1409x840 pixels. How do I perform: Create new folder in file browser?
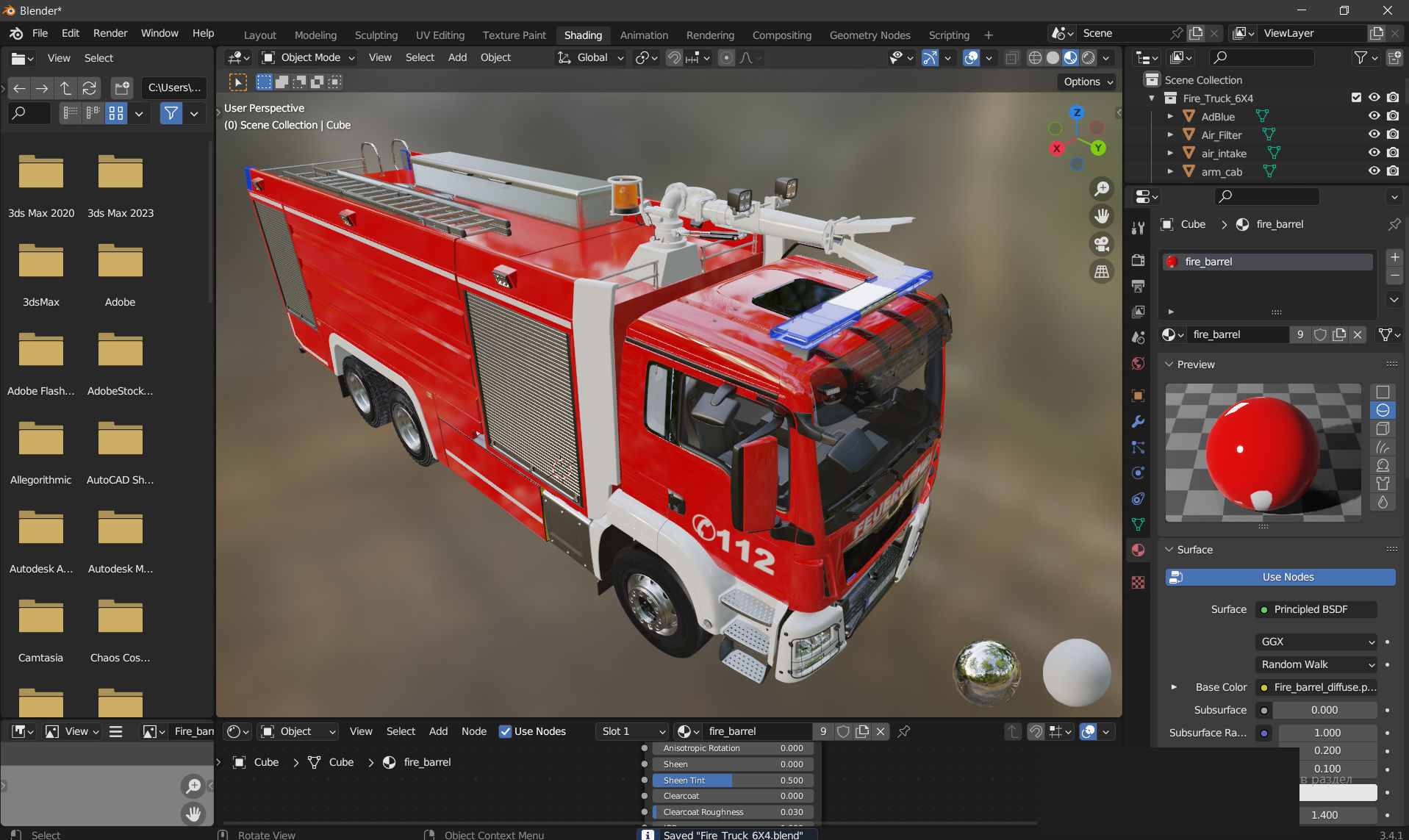[121, 88]
